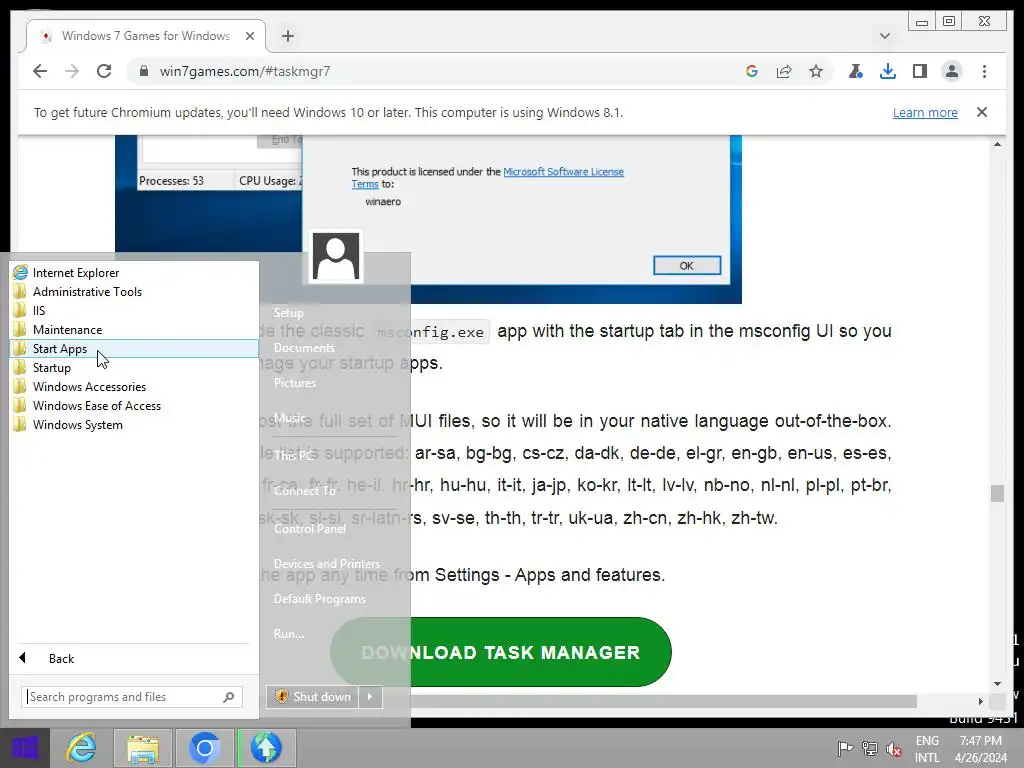Launch Internet Explorer from the taskbar
The image size is (1024, 768).
[82, 748]
